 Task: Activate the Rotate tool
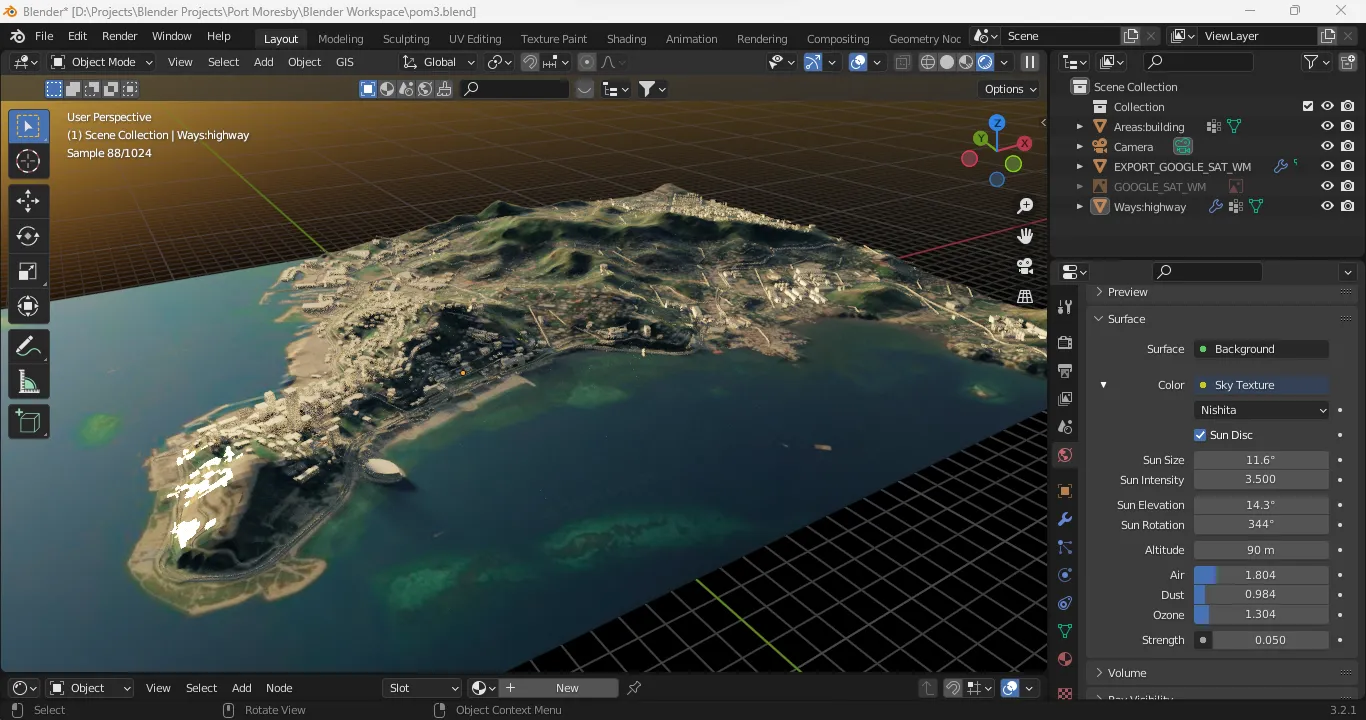pos(28,236)
